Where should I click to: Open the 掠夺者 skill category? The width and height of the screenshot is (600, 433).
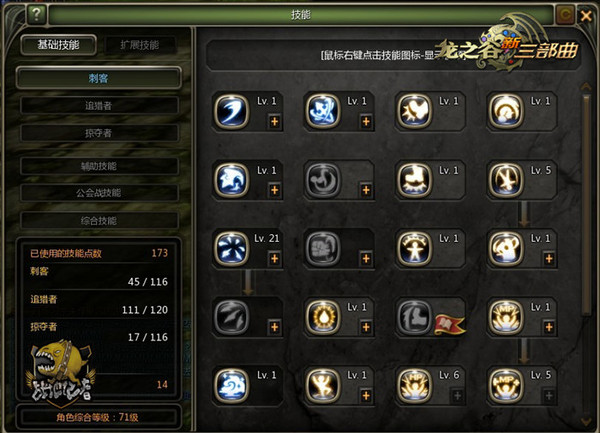[x=99, y=133]
